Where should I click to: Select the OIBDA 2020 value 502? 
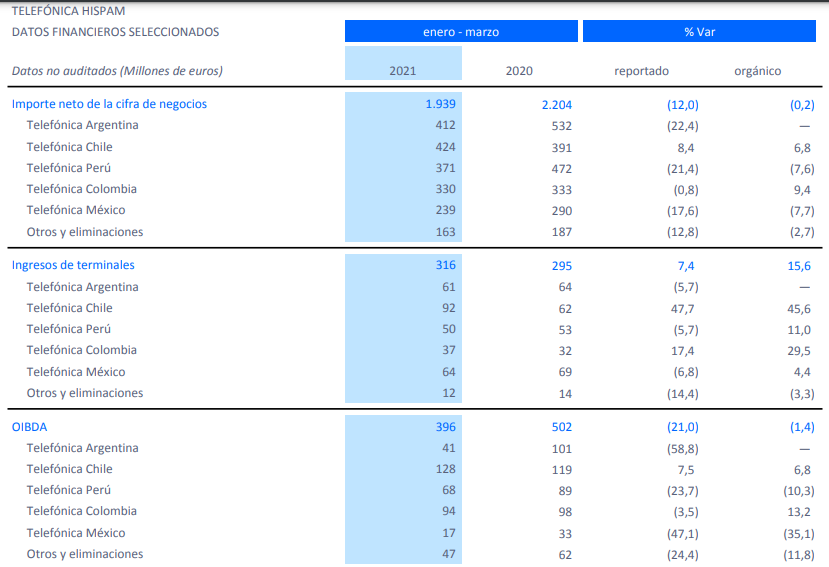point(561,427)
